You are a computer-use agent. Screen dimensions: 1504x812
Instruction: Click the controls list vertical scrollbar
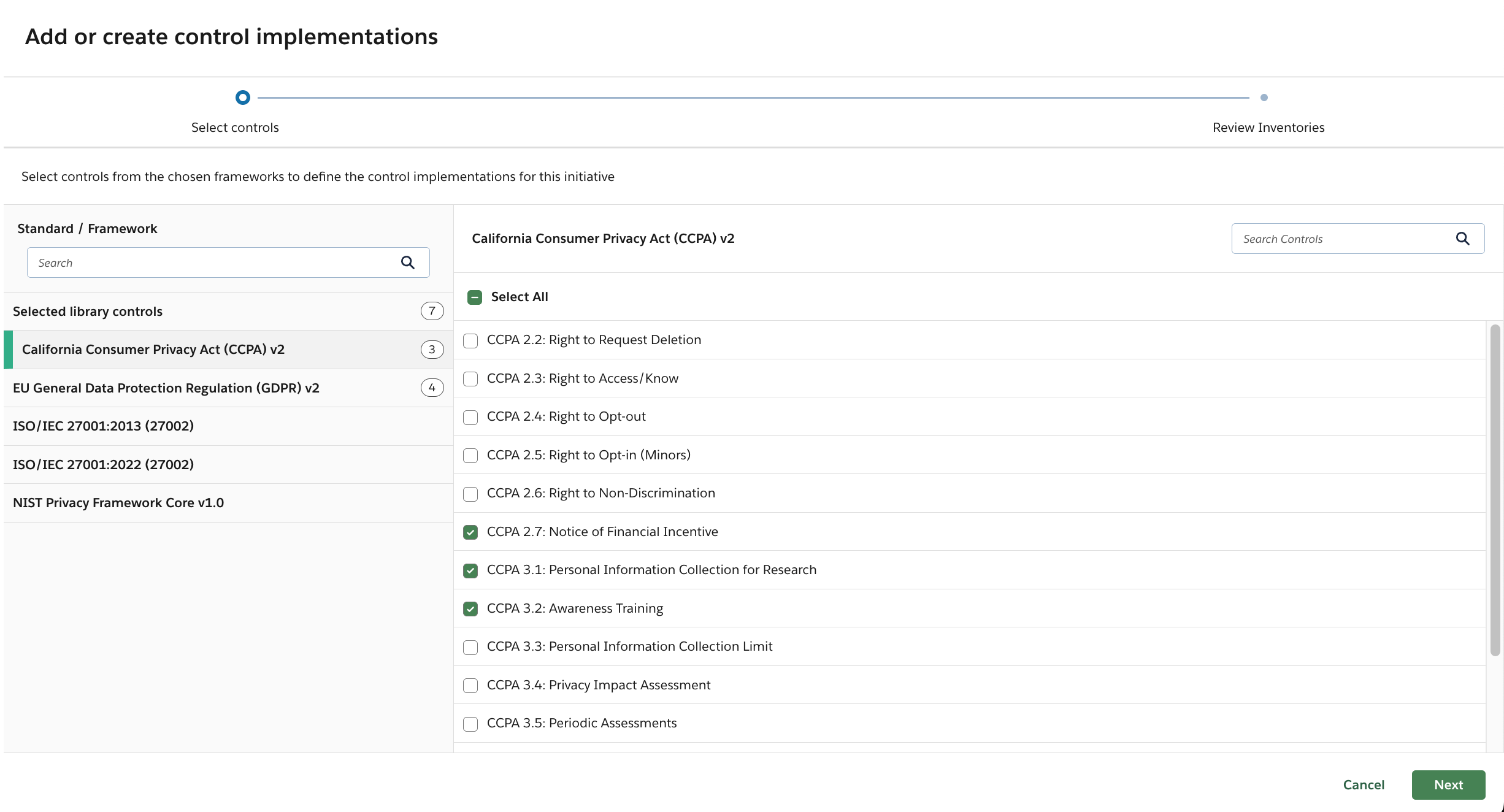[1495, 491]
